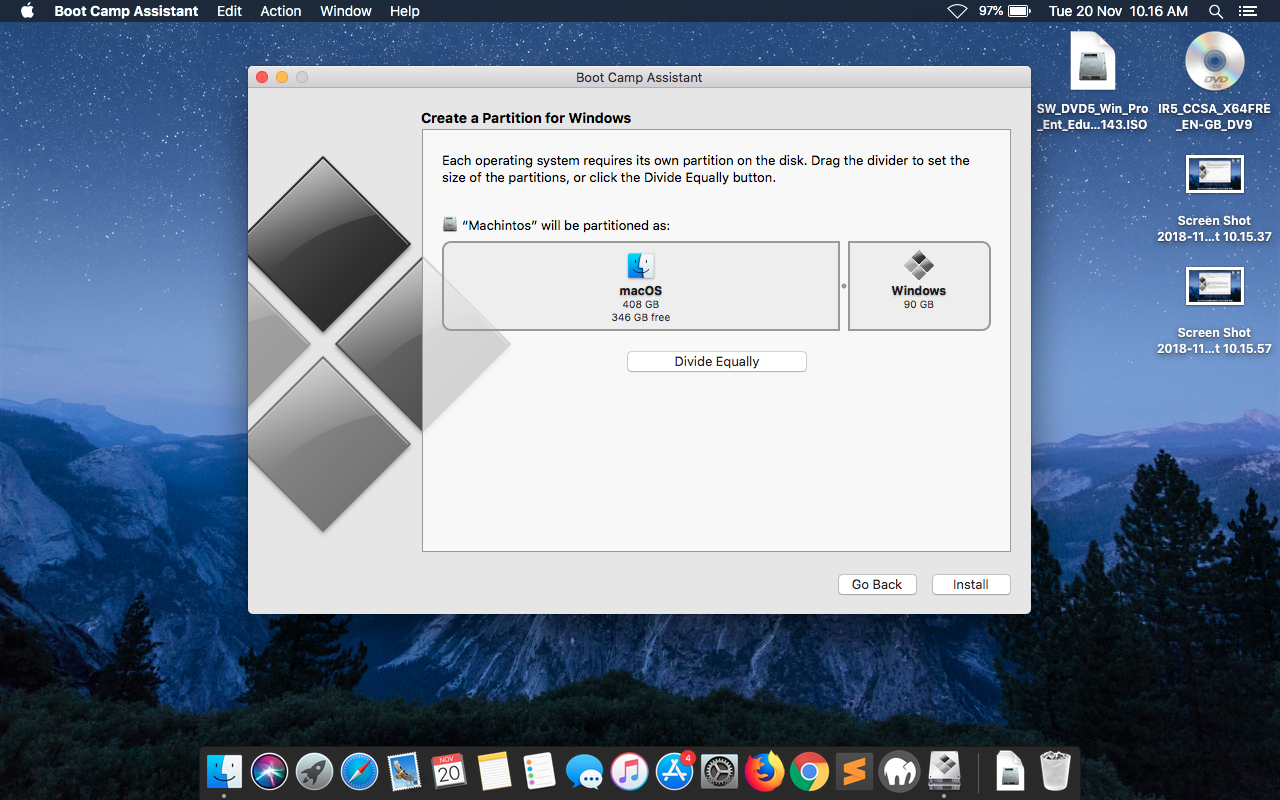
Task: Click the macOS 408 GB partition box
Action: coord(641,286)
